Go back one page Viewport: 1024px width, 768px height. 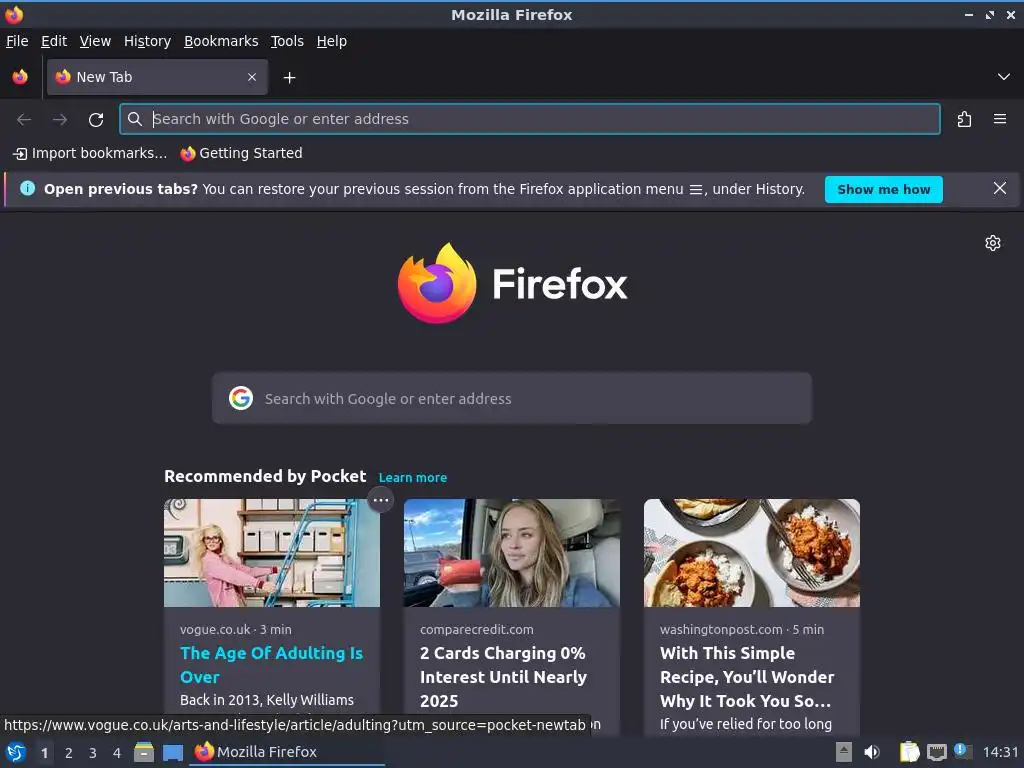pyautogui.click(x=24, y=120)
